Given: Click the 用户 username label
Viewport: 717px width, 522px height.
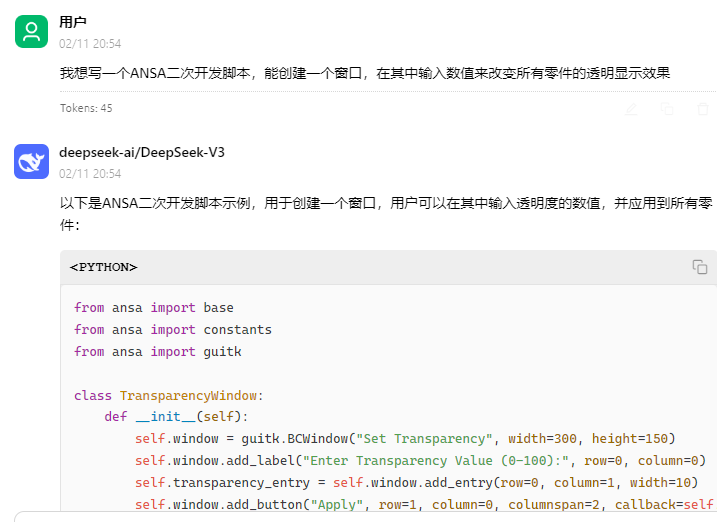Looking at the screenshot, I should pos(73,21).
